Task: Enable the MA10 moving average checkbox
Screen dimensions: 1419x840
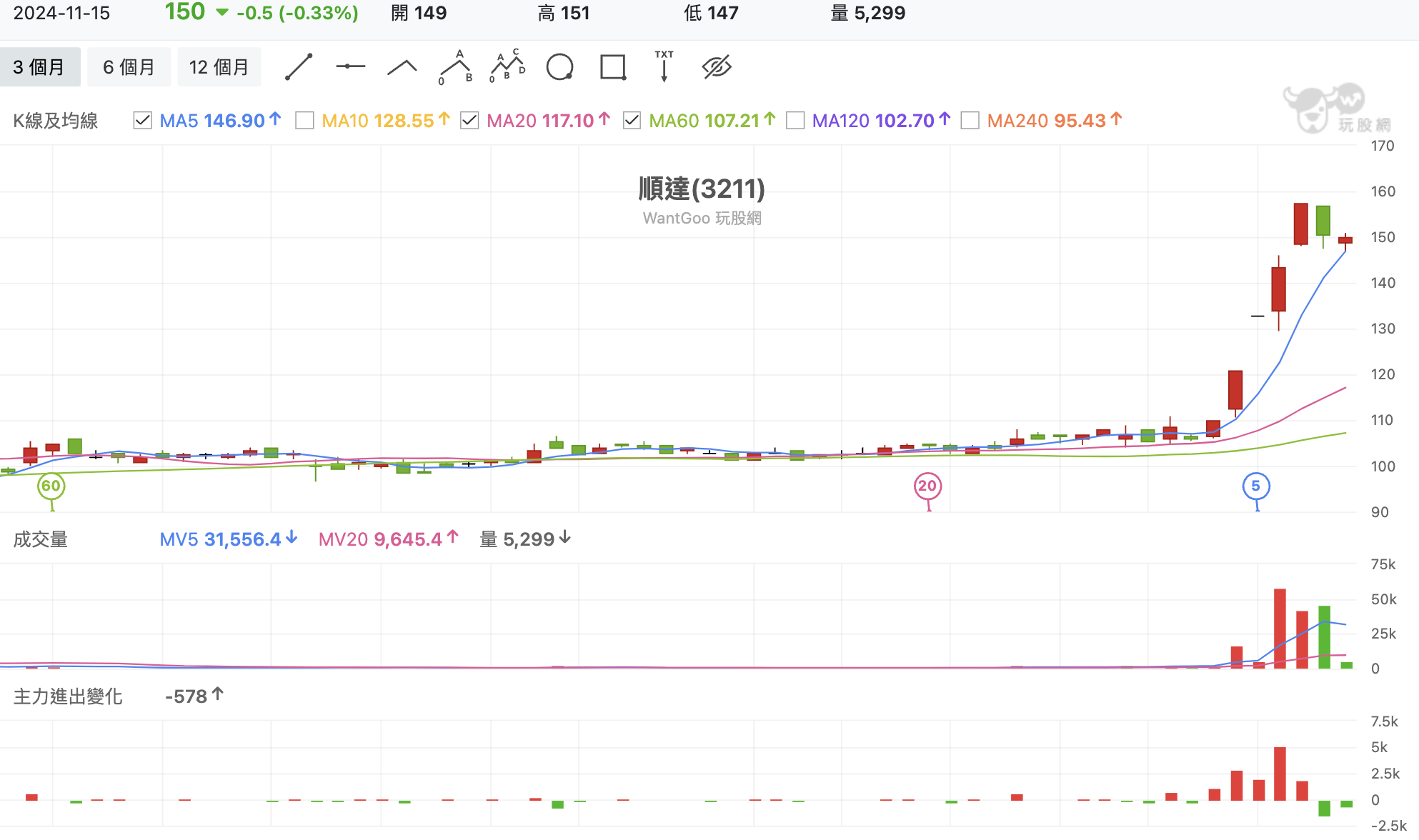Action: coord(304,121)
